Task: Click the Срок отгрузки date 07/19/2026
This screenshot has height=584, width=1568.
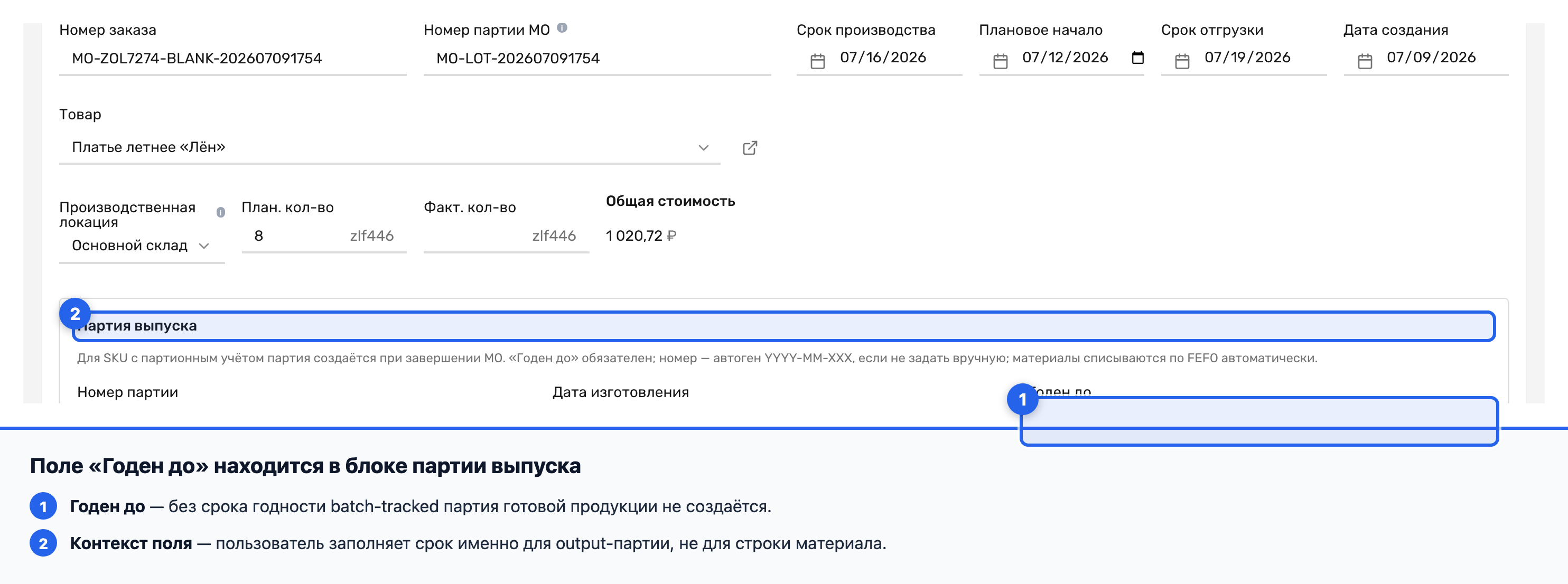Action: [1247, 58]
